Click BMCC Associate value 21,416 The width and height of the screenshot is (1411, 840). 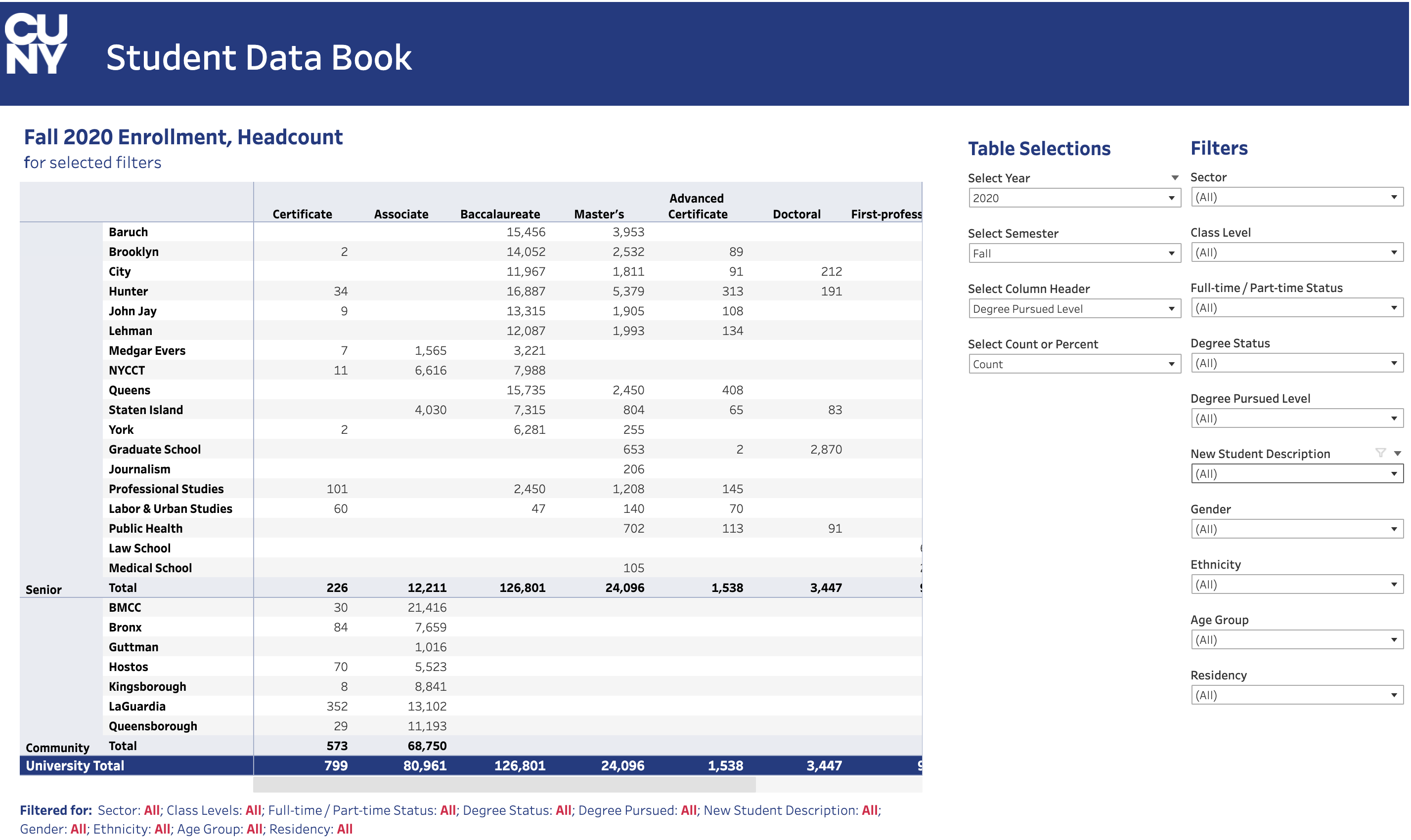[x=427, y=608]
